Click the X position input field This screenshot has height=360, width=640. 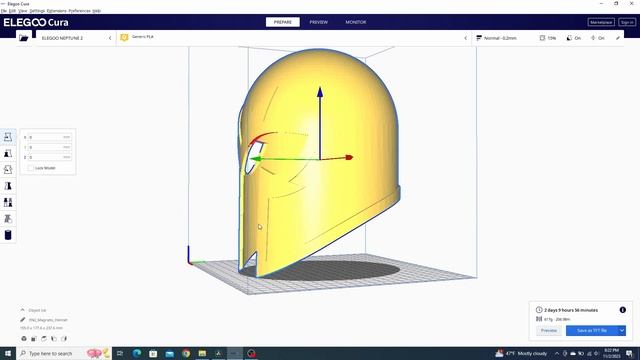click(49, 137)
